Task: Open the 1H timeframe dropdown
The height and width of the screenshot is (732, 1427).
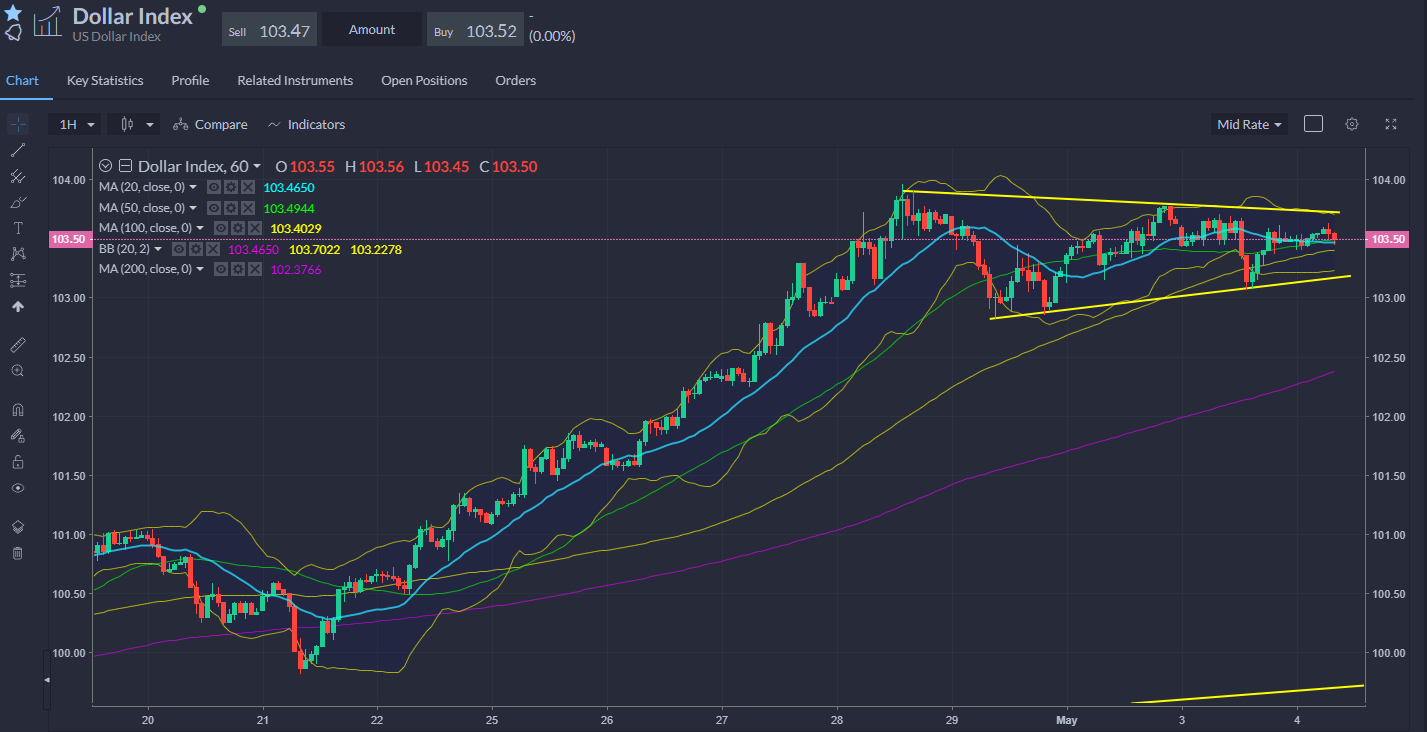Action: click(77, 124)
